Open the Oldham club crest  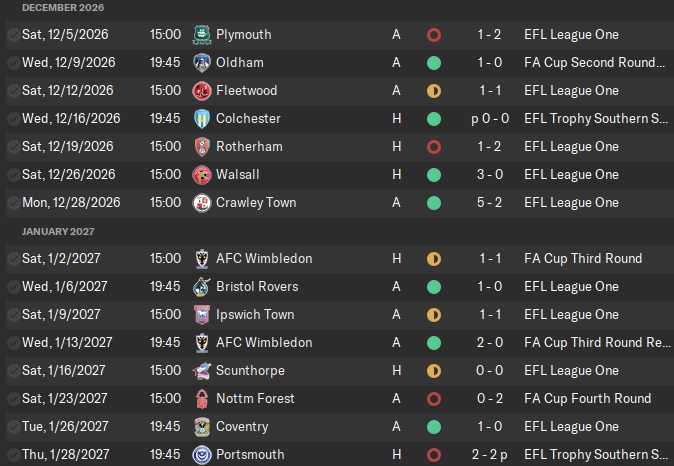[201, 63]
